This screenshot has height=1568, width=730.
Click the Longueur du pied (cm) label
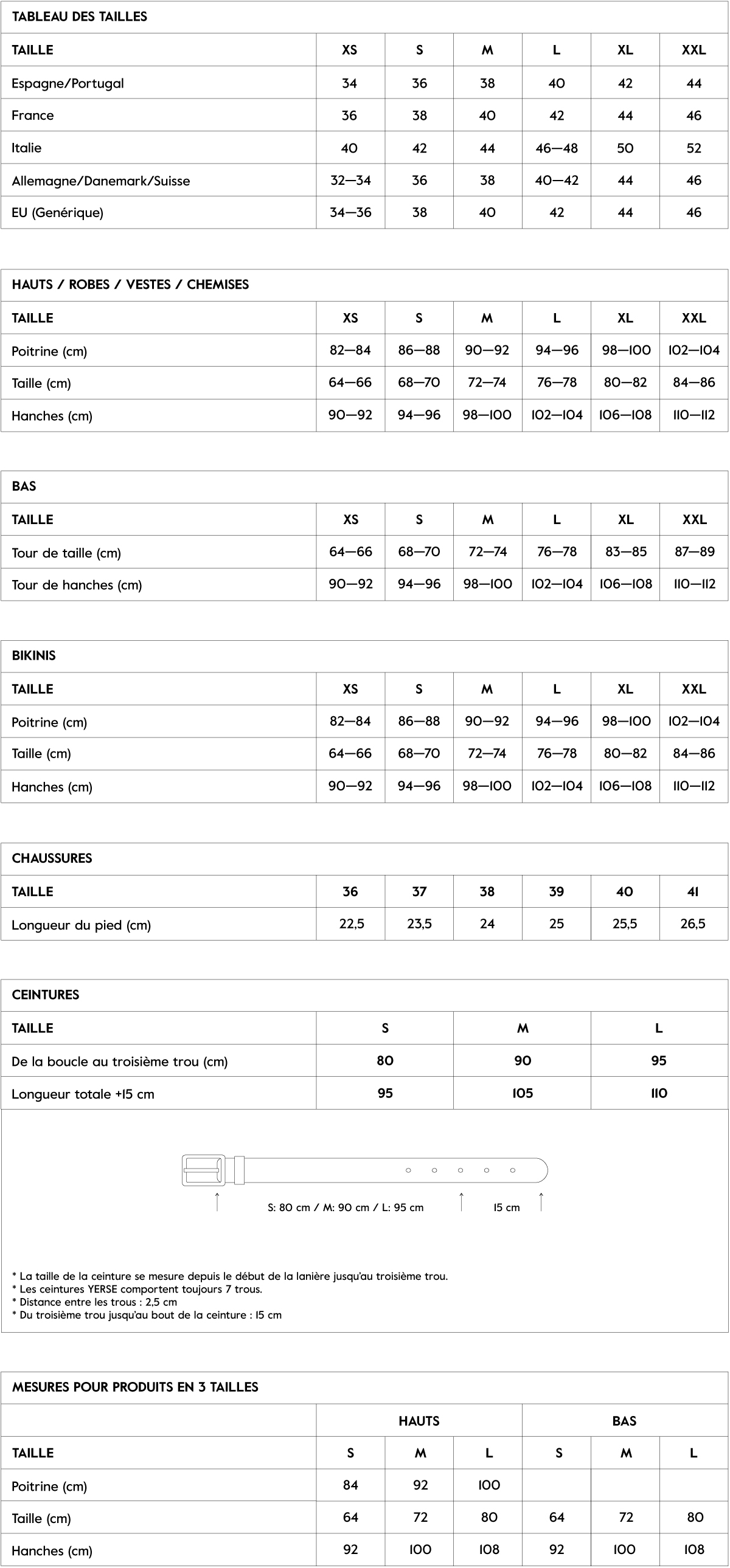[82, 925]
